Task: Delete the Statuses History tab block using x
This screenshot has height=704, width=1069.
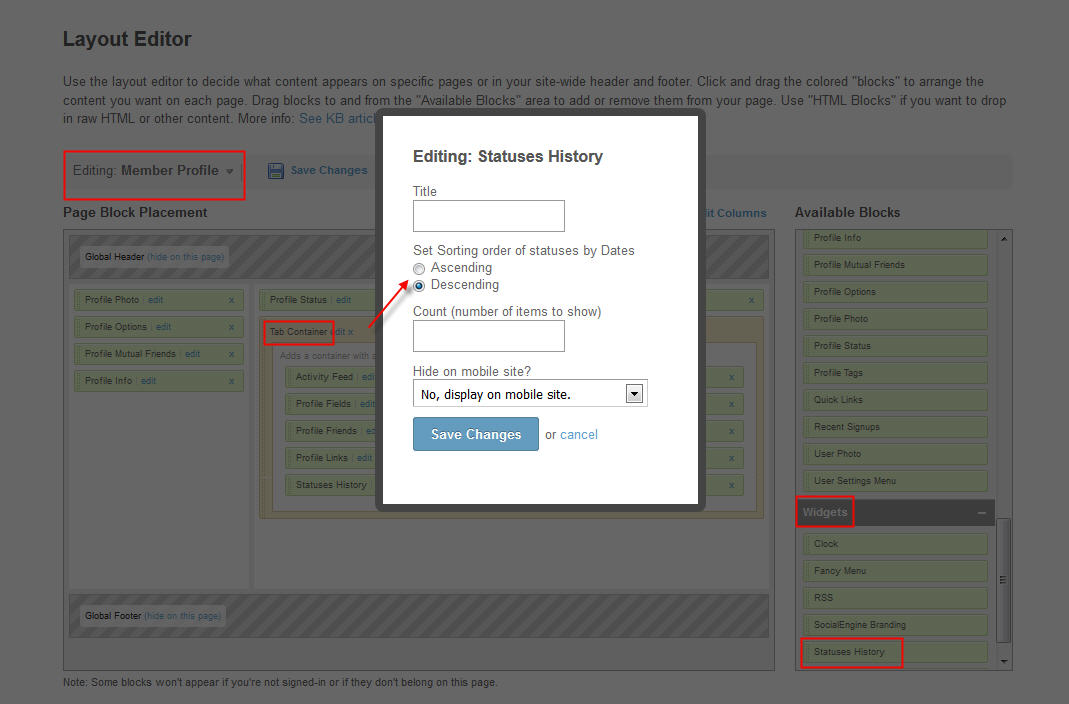Action: [731, 485]
